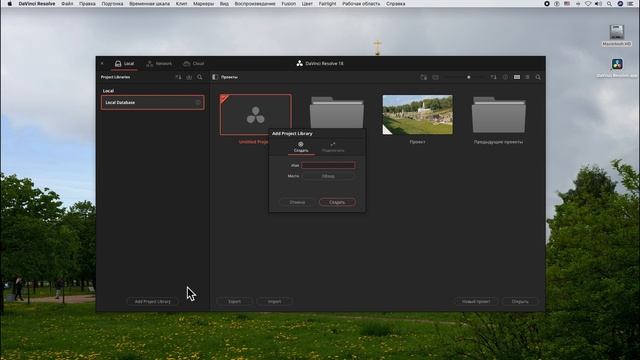Click the Export button
640x360 pixels.
pos(234,302)
